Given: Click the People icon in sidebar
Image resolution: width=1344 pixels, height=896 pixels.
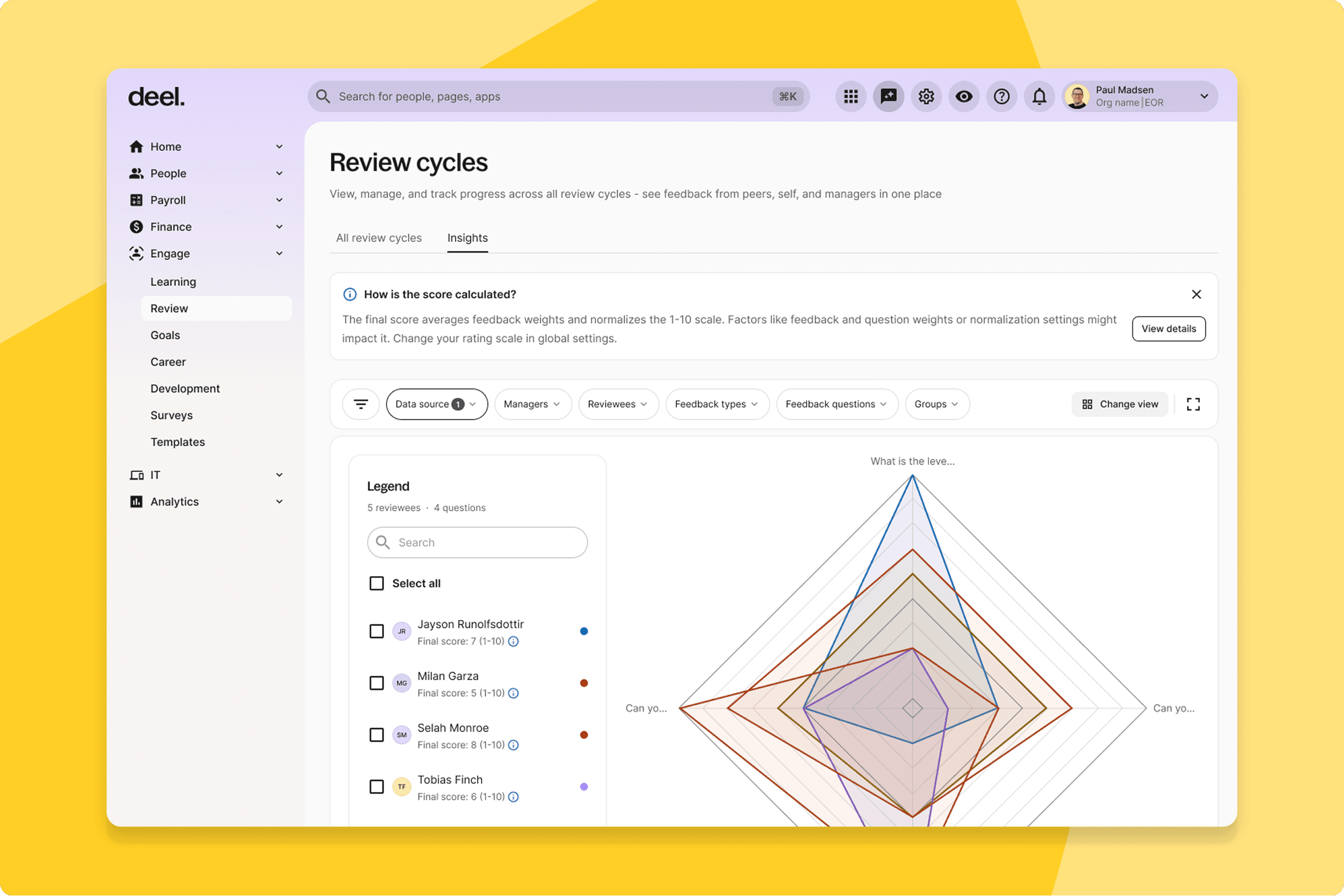Looking at the screenshot, I should click(136, 174).
